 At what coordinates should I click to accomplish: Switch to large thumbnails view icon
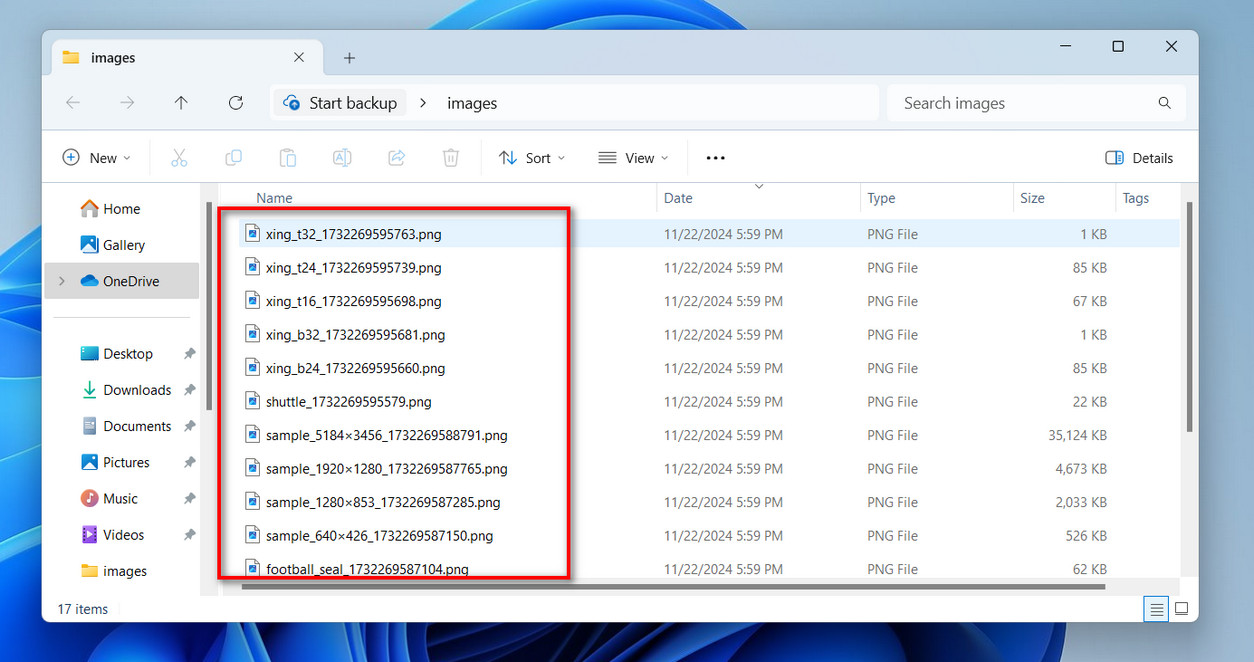(1181, 608)
